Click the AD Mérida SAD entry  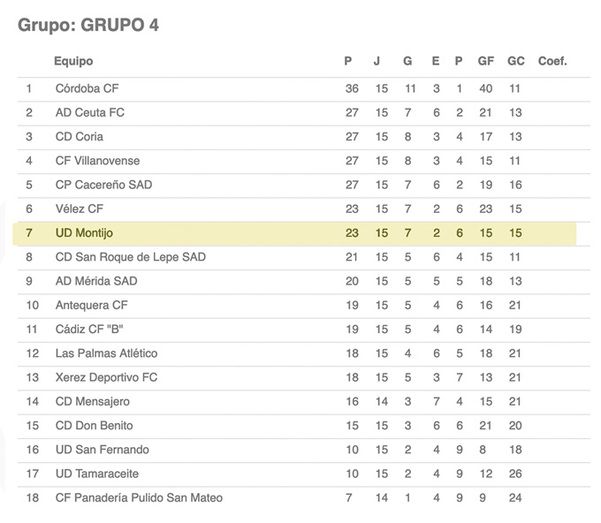click(96, 281)
